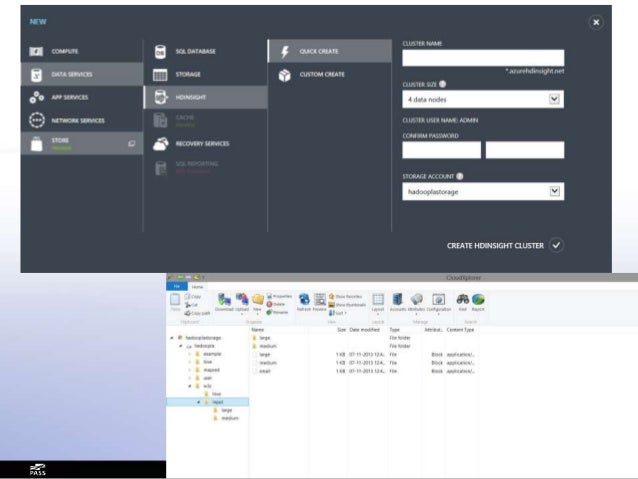Viewport: 638px width, 479px height.
Task: Select Compute in the NEW panel
Action: click(82, 51)
